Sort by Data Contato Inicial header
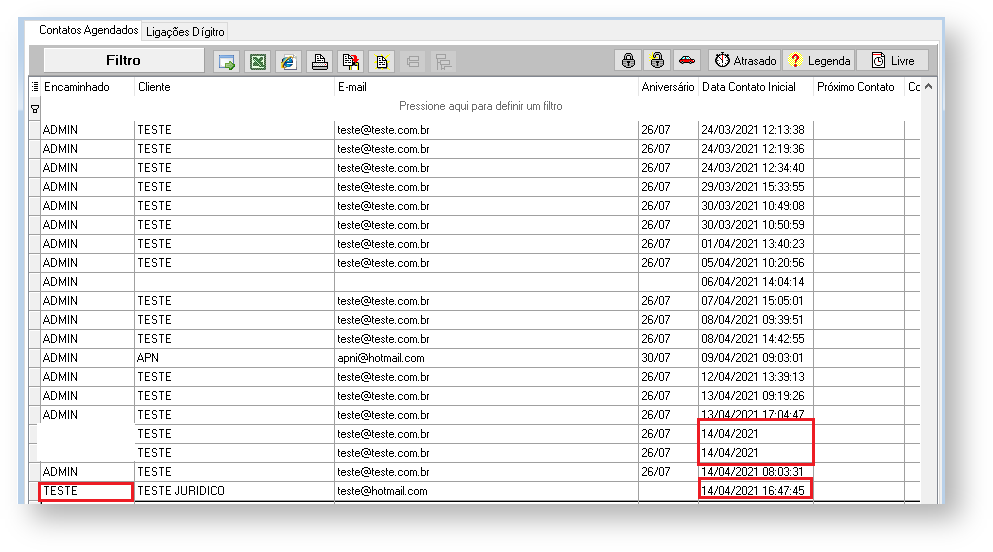The width and height of the screenshot is (993, 552). click(x=756, y=87)
